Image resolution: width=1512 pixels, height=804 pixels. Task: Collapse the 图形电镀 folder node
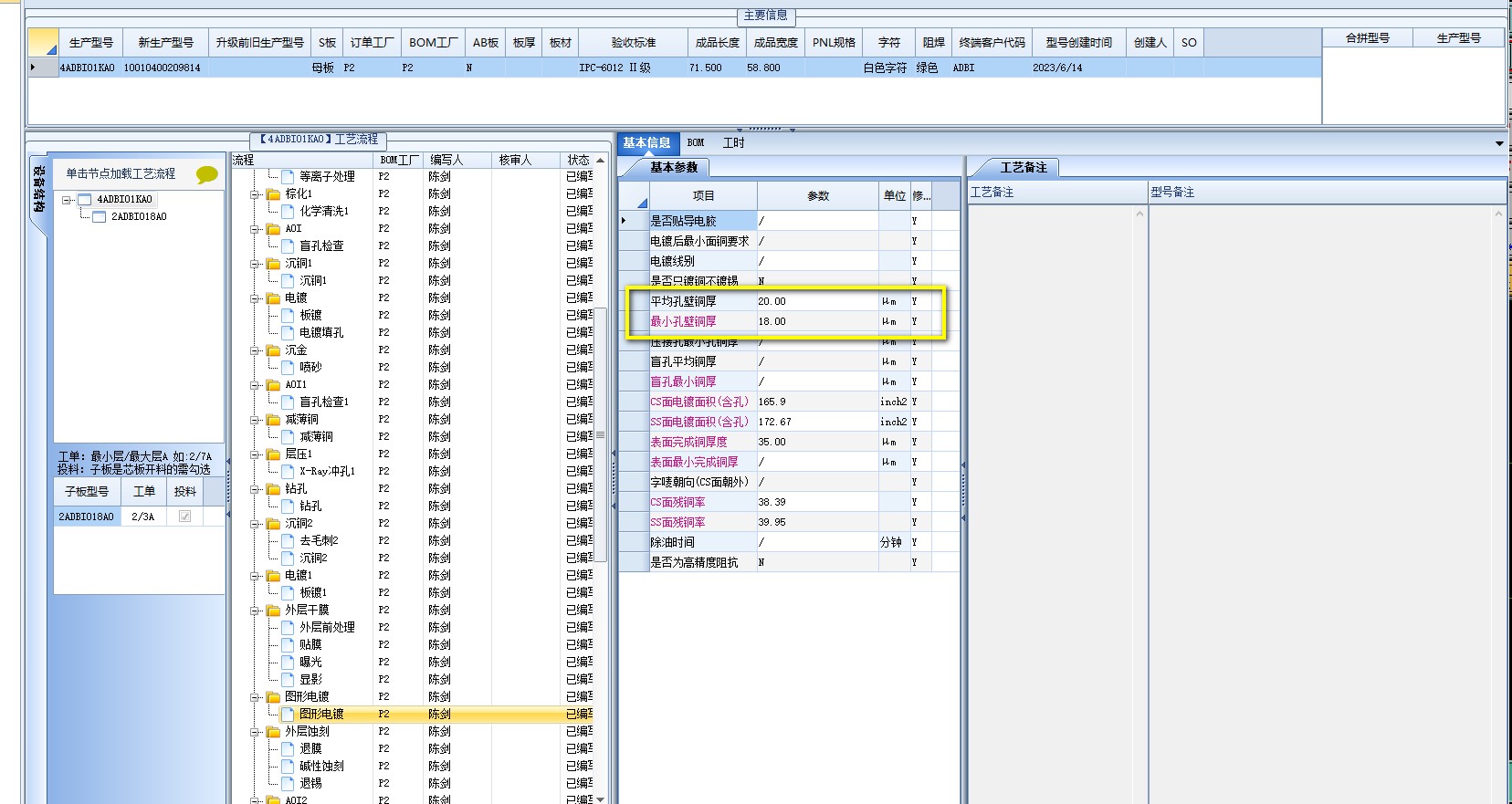pos(255,697)
